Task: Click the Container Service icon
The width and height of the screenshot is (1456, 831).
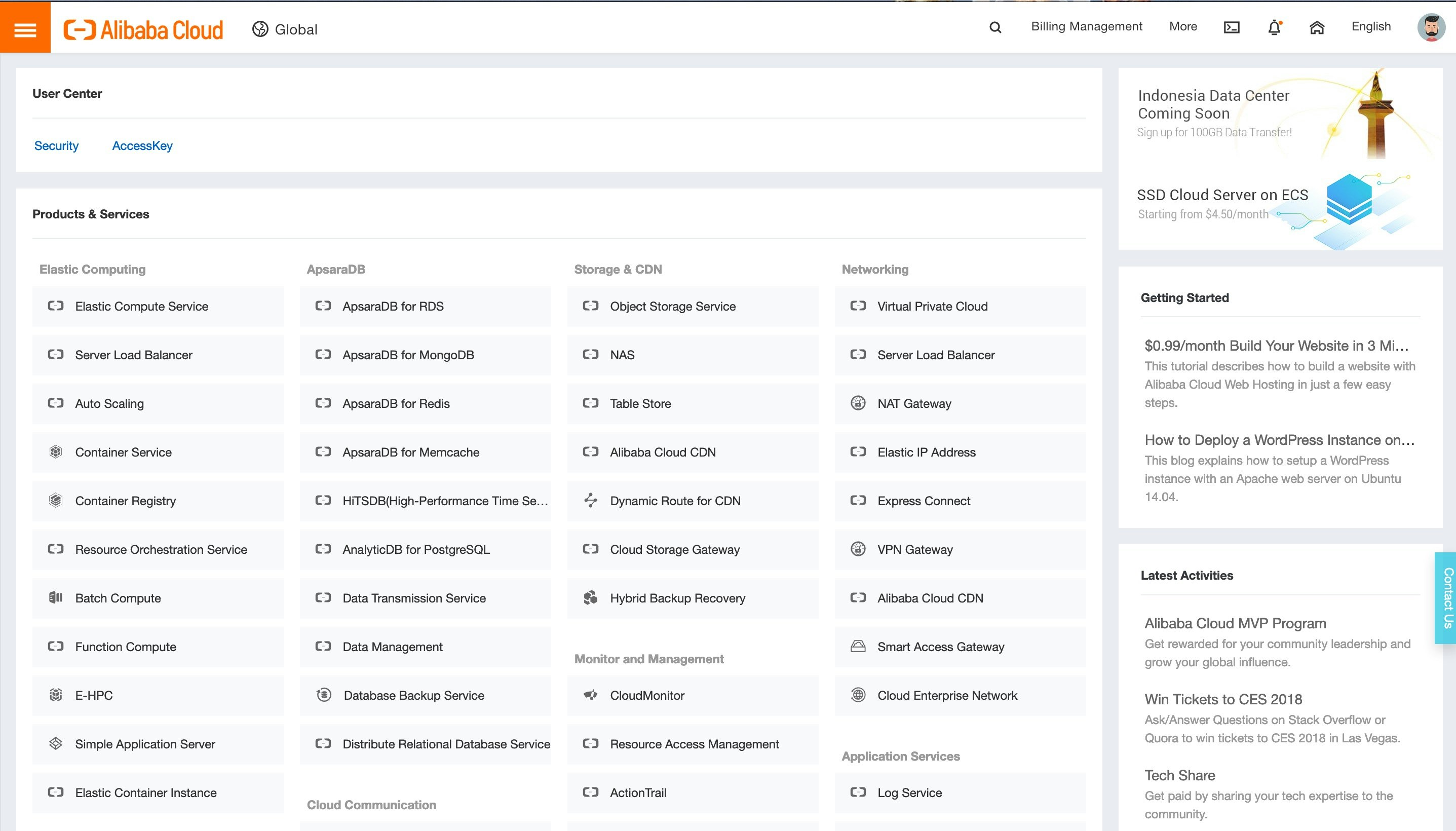Action: [55, 451]
